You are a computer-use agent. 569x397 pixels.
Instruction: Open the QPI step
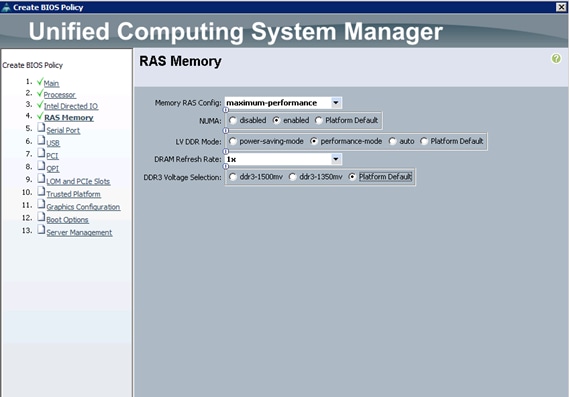pos(53,168)
